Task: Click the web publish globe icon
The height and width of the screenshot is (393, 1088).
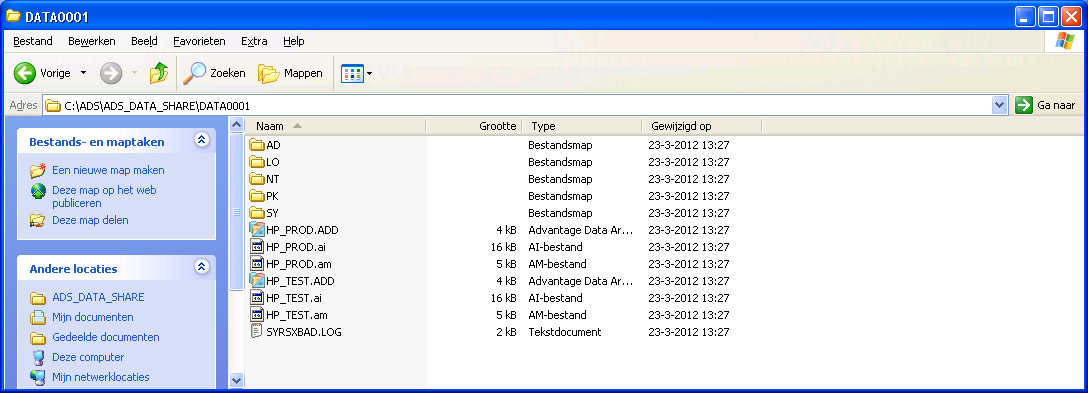Action: pyautogui.click(x=38, y=191)
